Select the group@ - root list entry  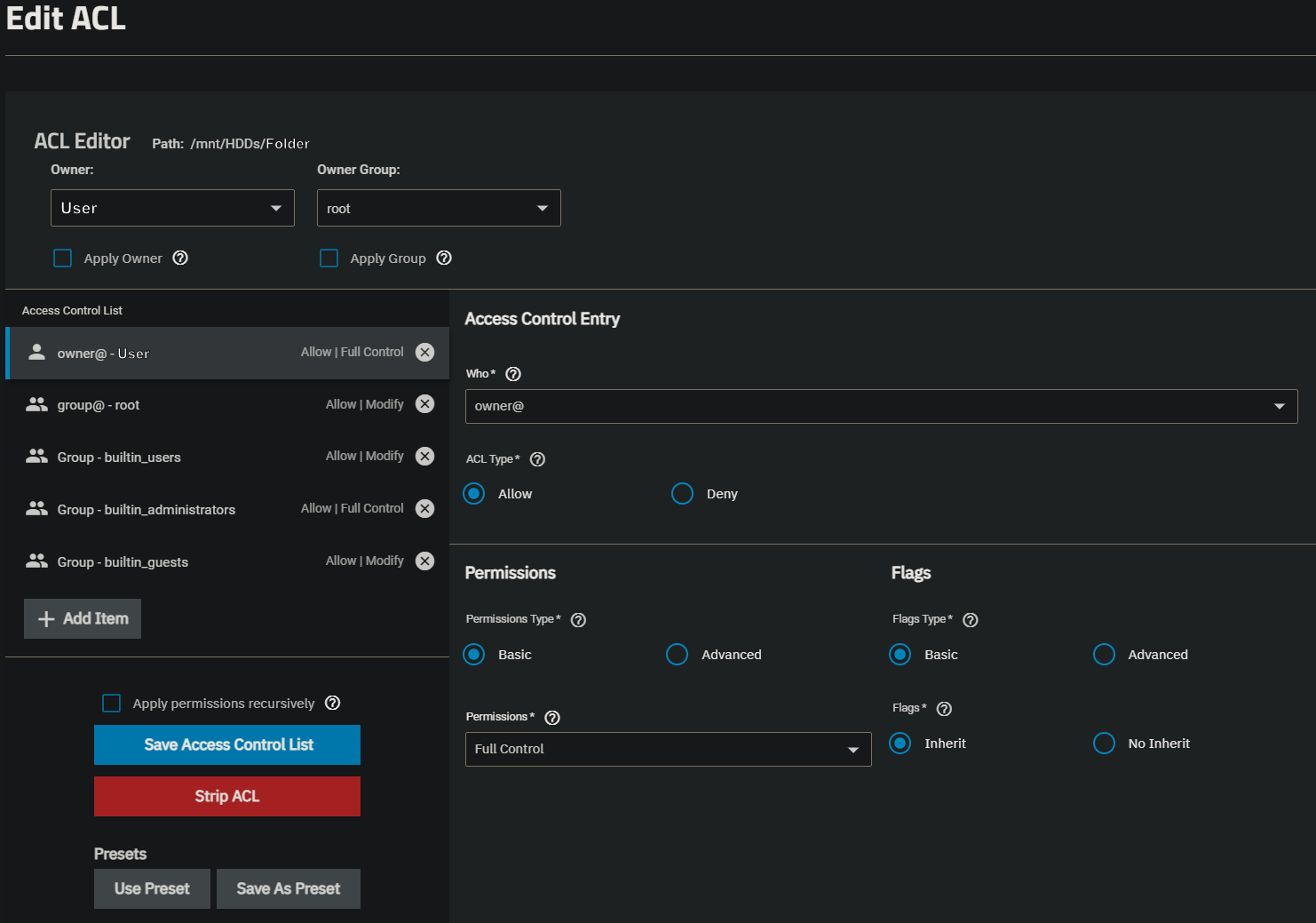(227, 404)
